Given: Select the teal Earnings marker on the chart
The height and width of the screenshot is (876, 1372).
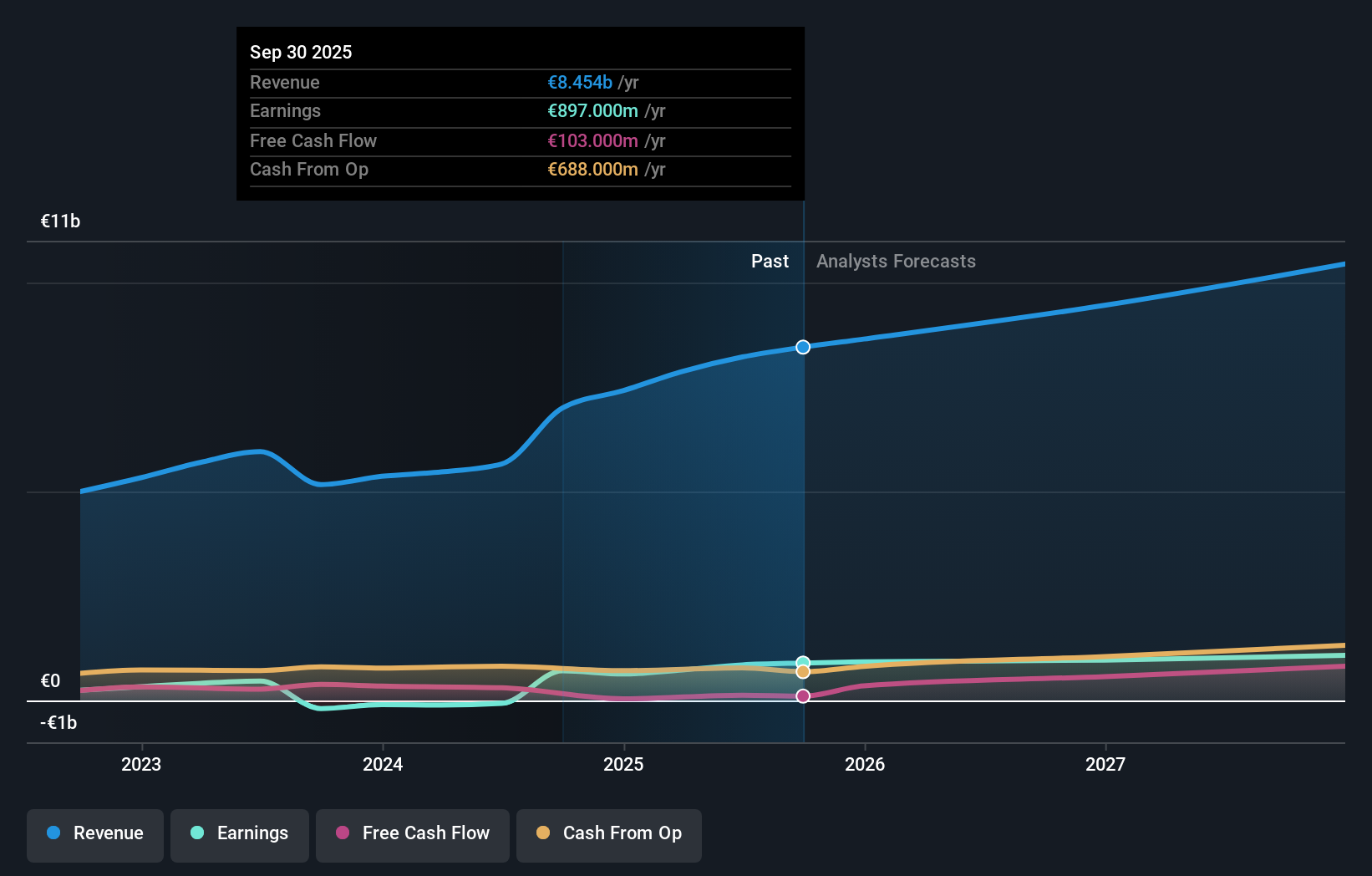Looking at the screenshot, I should point(802,660).
